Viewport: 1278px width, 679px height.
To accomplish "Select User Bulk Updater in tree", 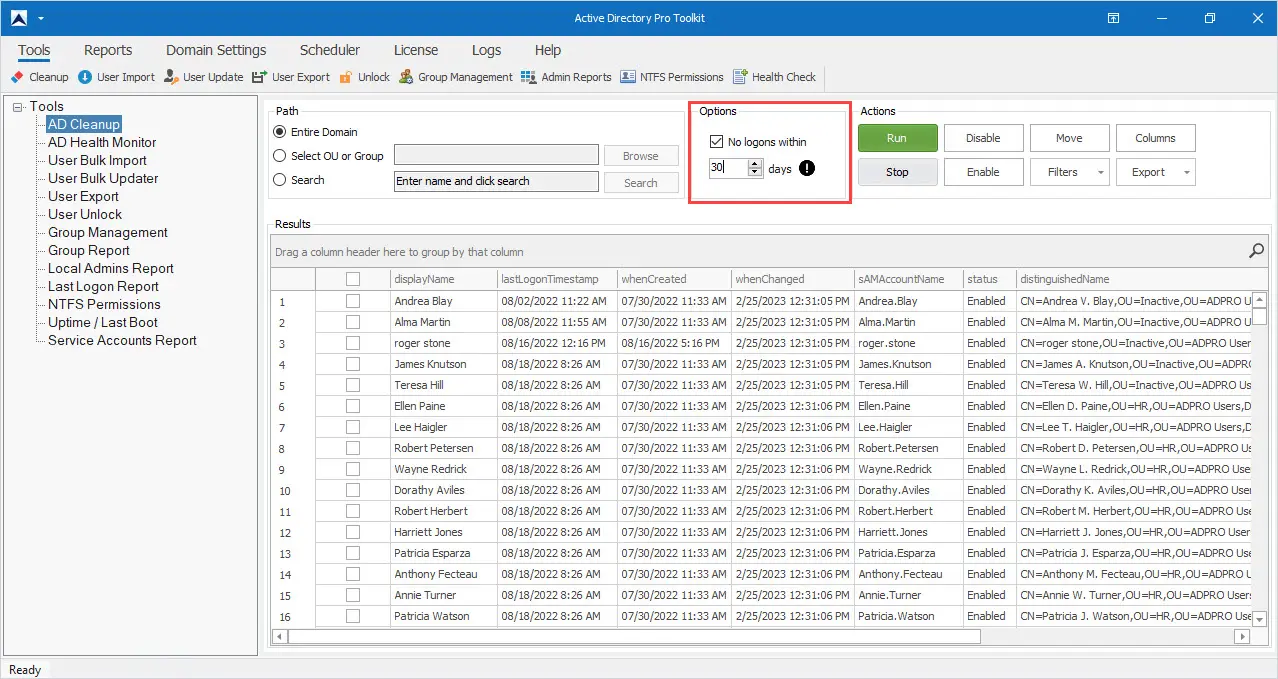I will [103, 178].
